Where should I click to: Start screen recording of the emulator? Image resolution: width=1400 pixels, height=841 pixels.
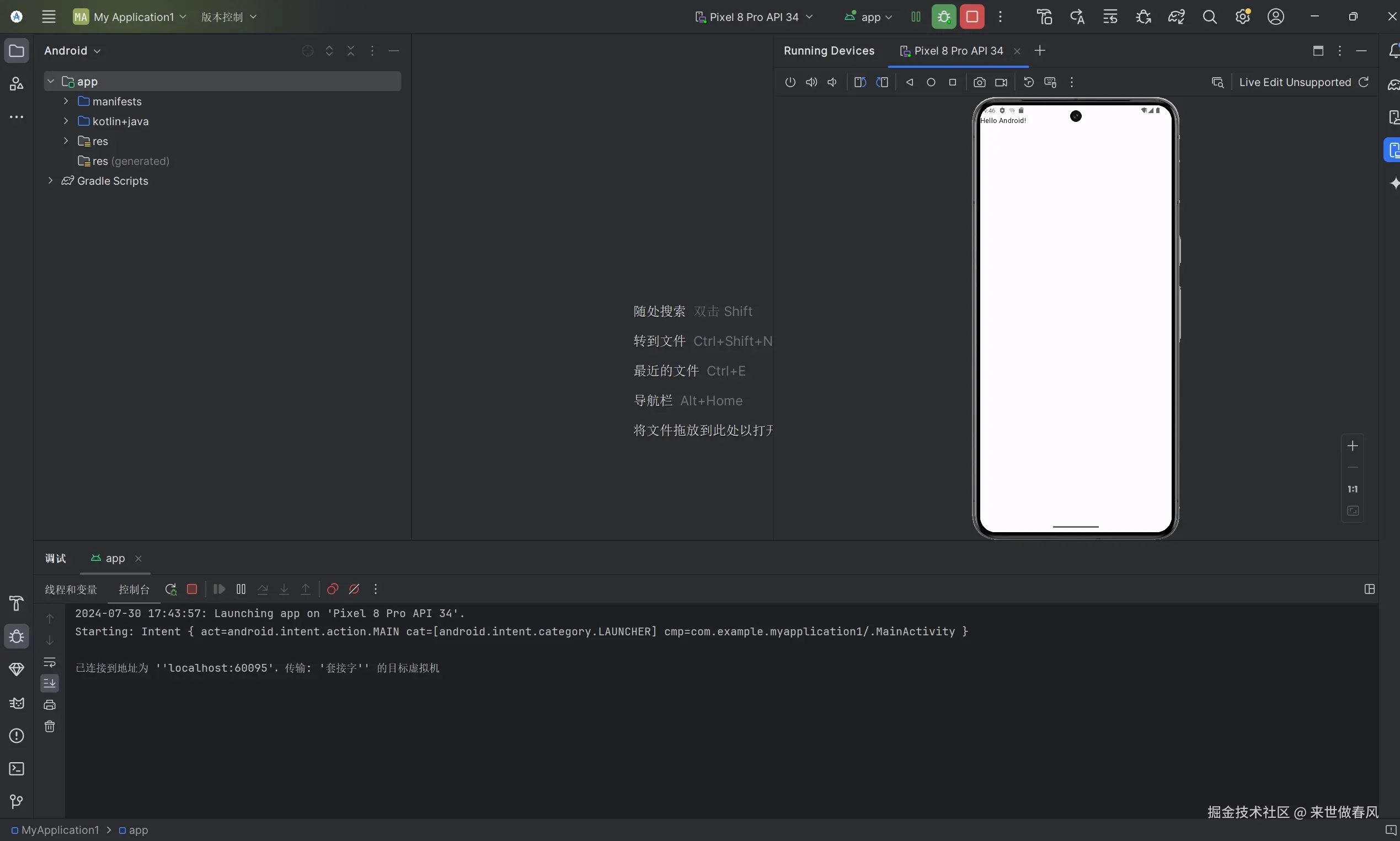(x=1001, y=82)
